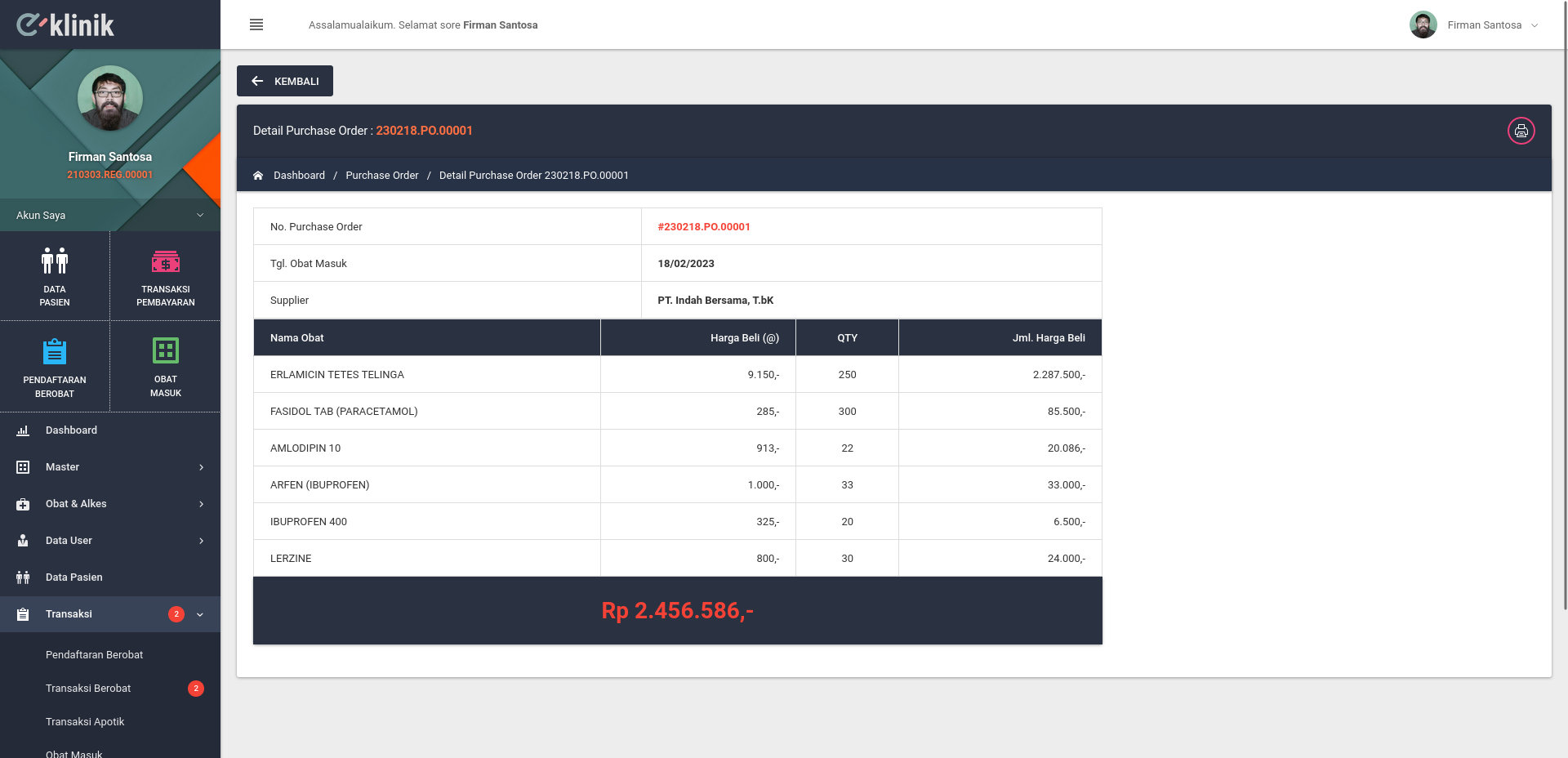Click Firman Santosa sidebar profile photo
Screen dimensions: 1568x758
110,98
